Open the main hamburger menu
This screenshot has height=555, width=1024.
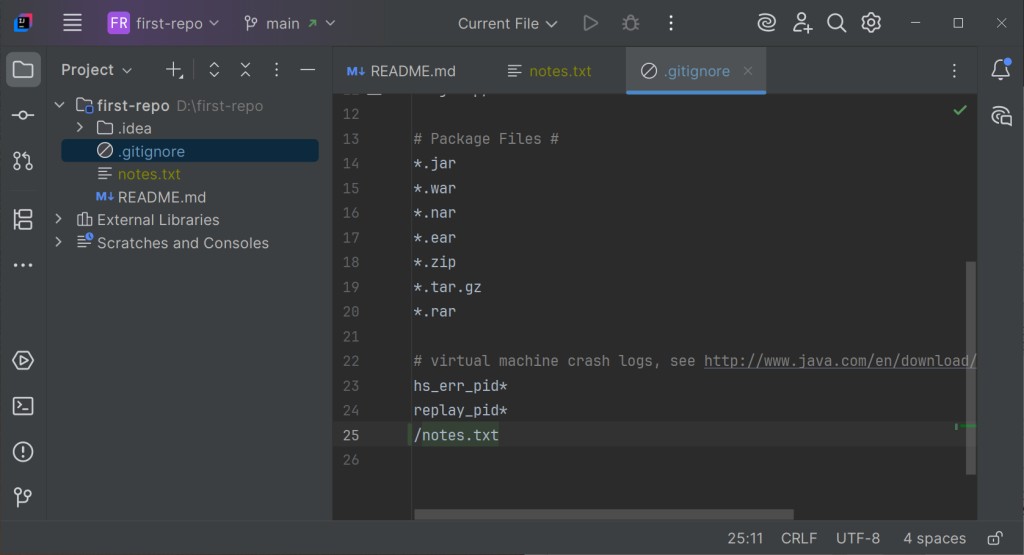72,23
